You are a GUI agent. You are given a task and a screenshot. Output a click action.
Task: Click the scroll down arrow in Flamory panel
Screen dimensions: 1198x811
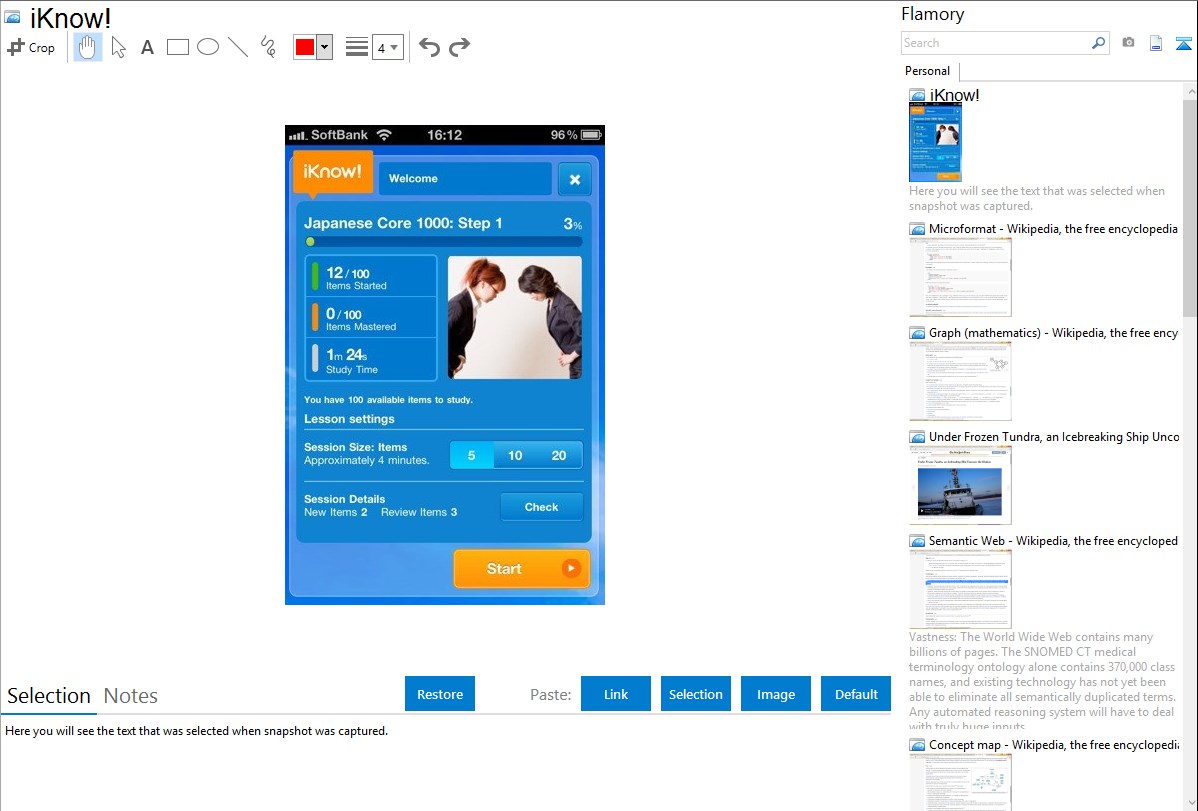click(x=1190, y=803)
